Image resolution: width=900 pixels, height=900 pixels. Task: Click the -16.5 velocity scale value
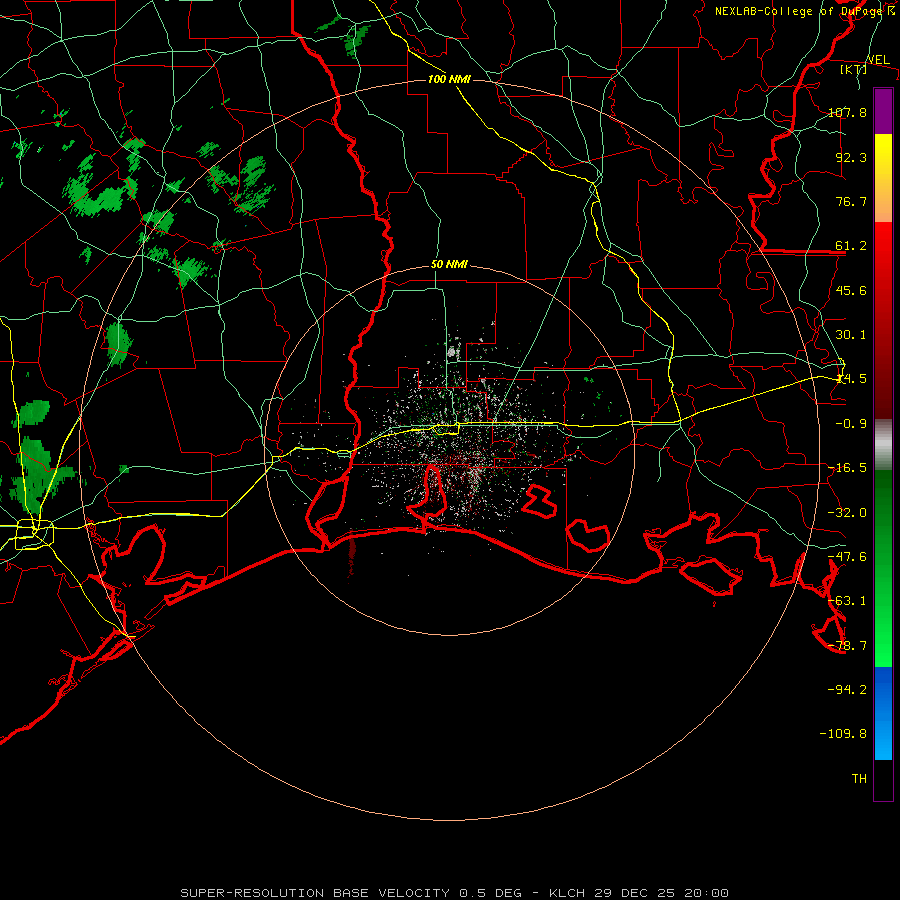847,467
